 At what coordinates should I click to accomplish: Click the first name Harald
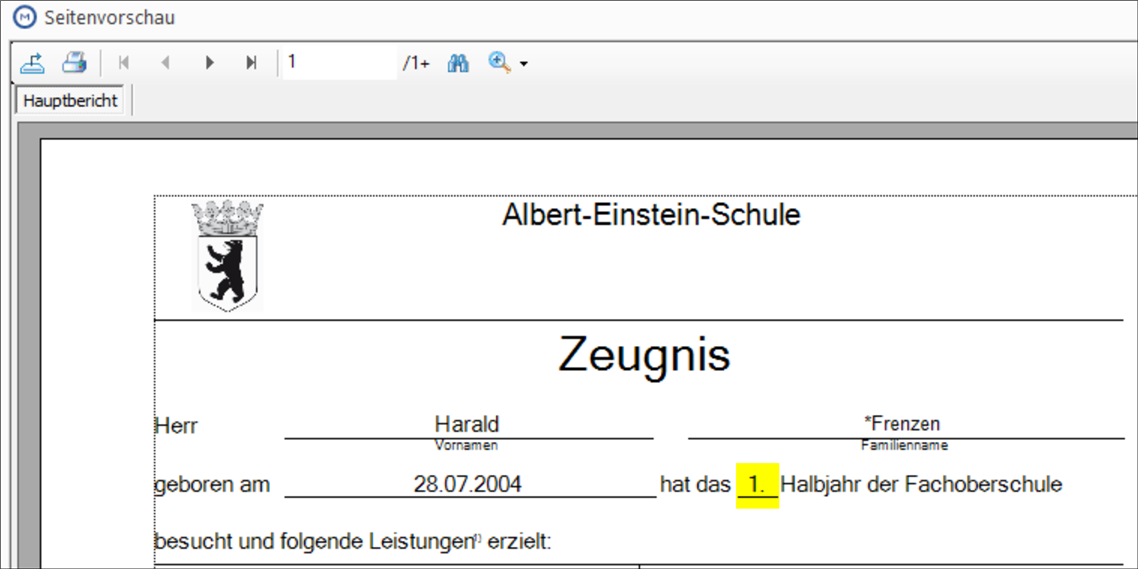click(467, 424)
